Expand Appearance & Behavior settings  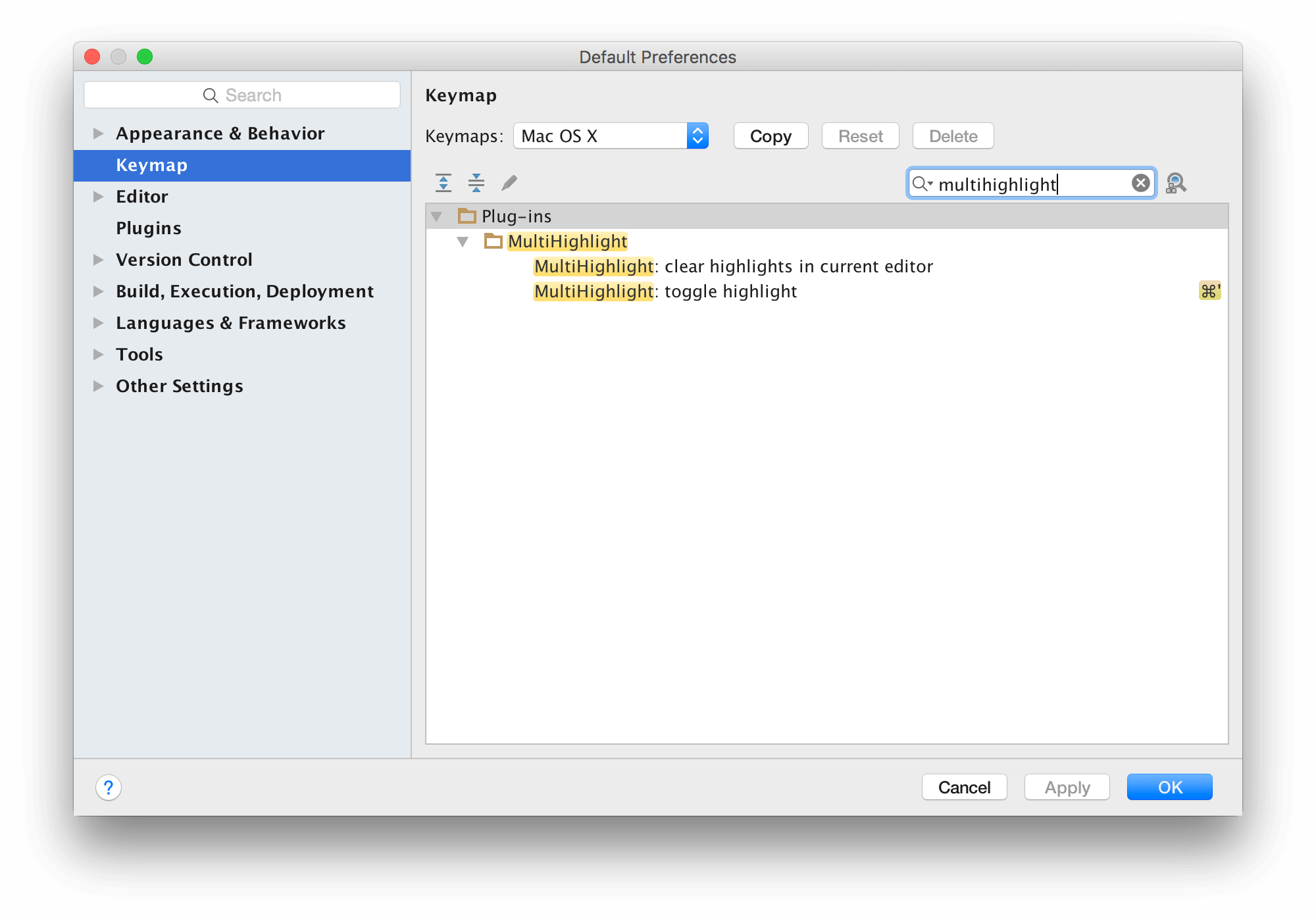tap(99, 134)
